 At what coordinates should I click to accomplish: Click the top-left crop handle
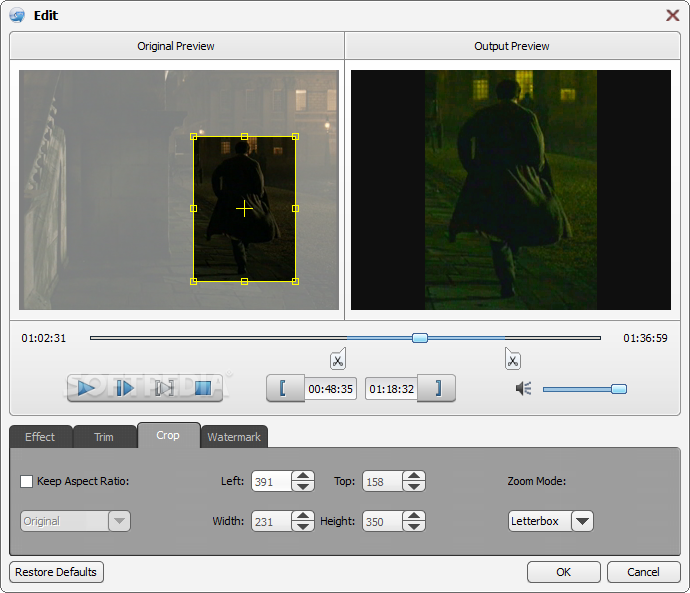[193, 137]
